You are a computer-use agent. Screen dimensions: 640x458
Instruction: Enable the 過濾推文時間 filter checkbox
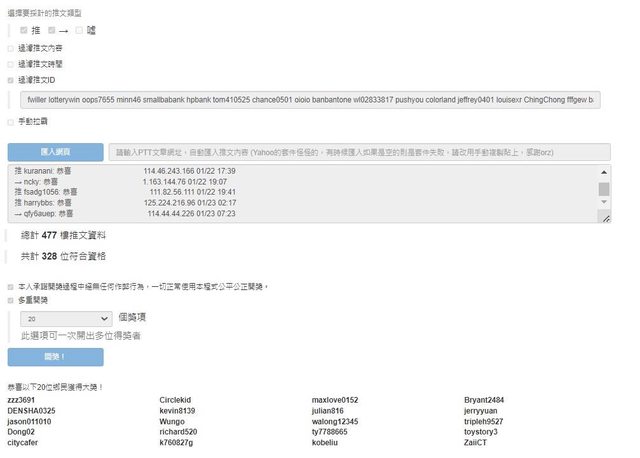point(11,63)
